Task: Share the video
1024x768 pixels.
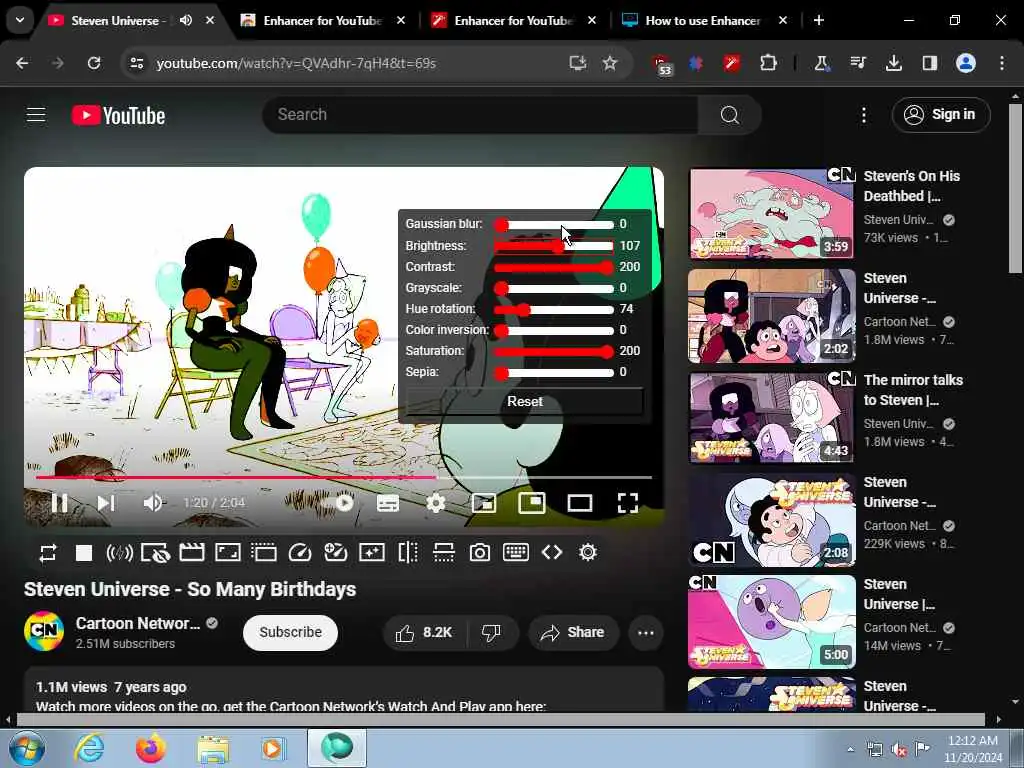Action: (x=573, y=632)
